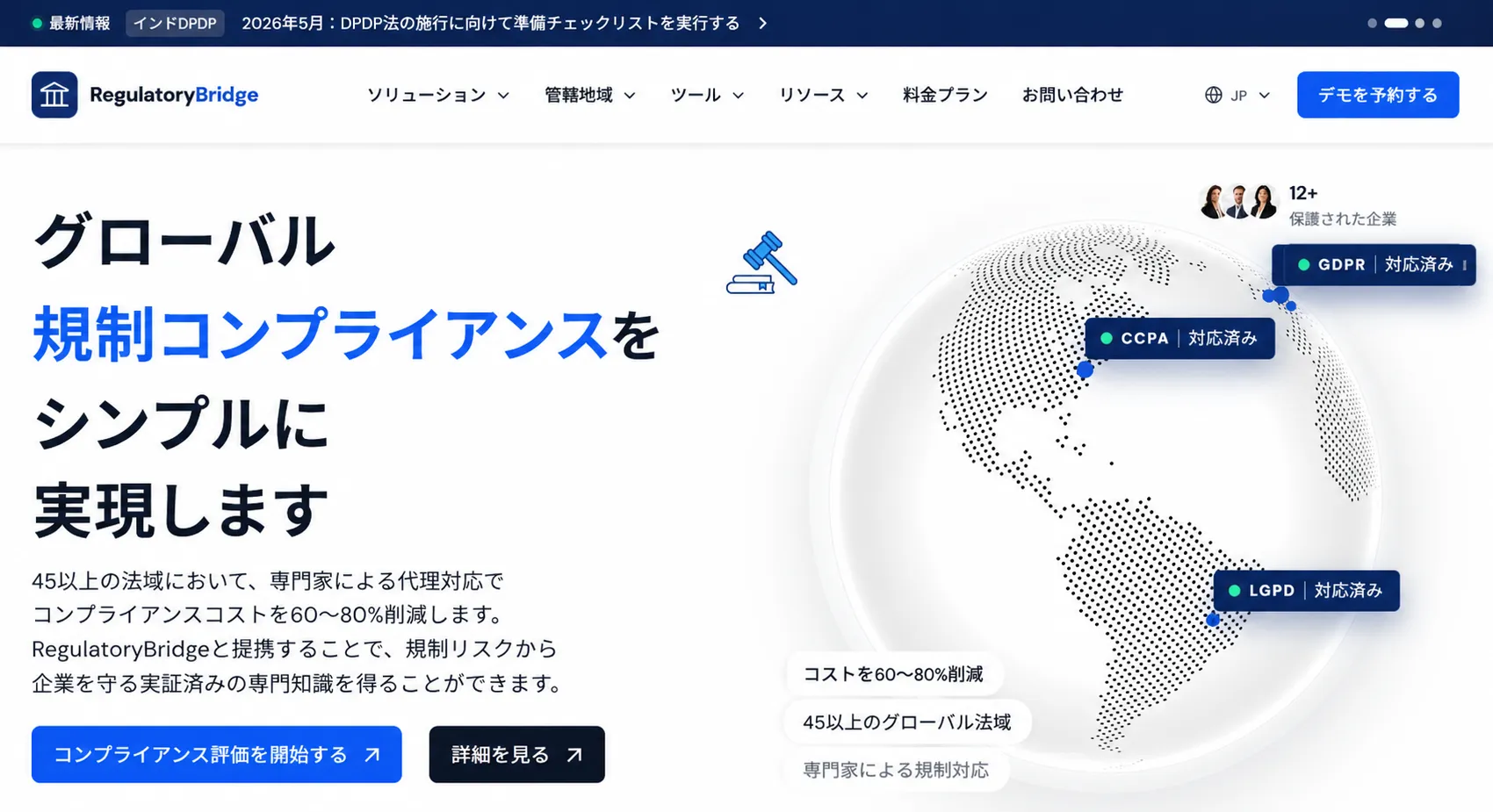Expand the 管轄地域 dropdown menu
Screen dimensions: 1493x812
[589, 95]
